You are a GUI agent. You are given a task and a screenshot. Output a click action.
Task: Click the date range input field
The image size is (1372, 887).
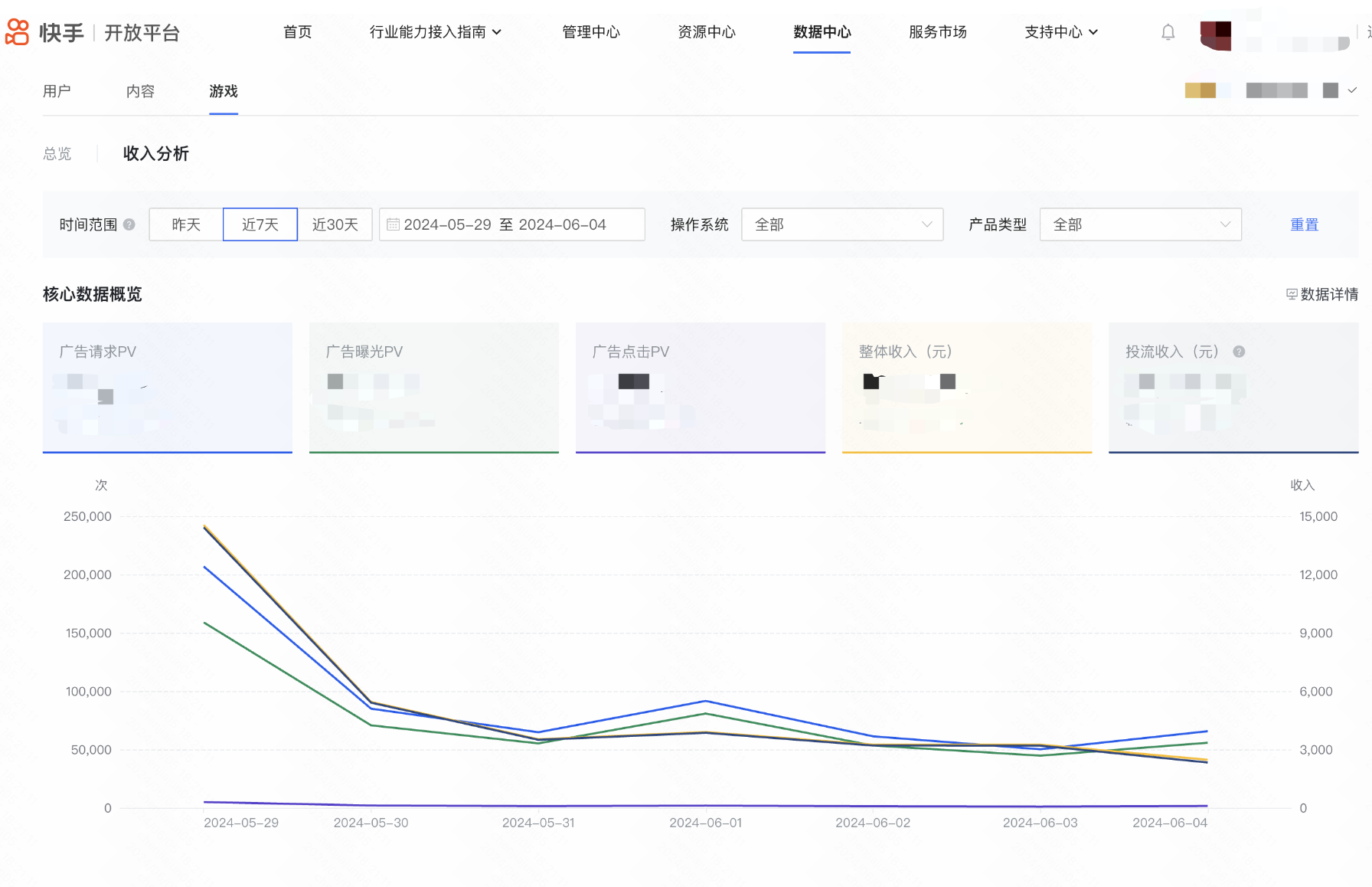click(x=512, y=224)
